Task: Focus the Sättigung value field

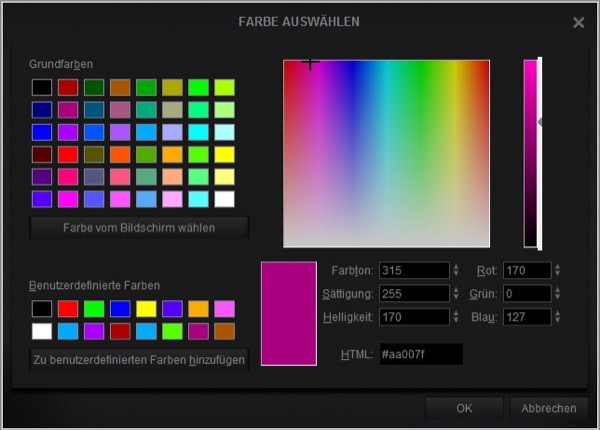Action: [414, 294]
